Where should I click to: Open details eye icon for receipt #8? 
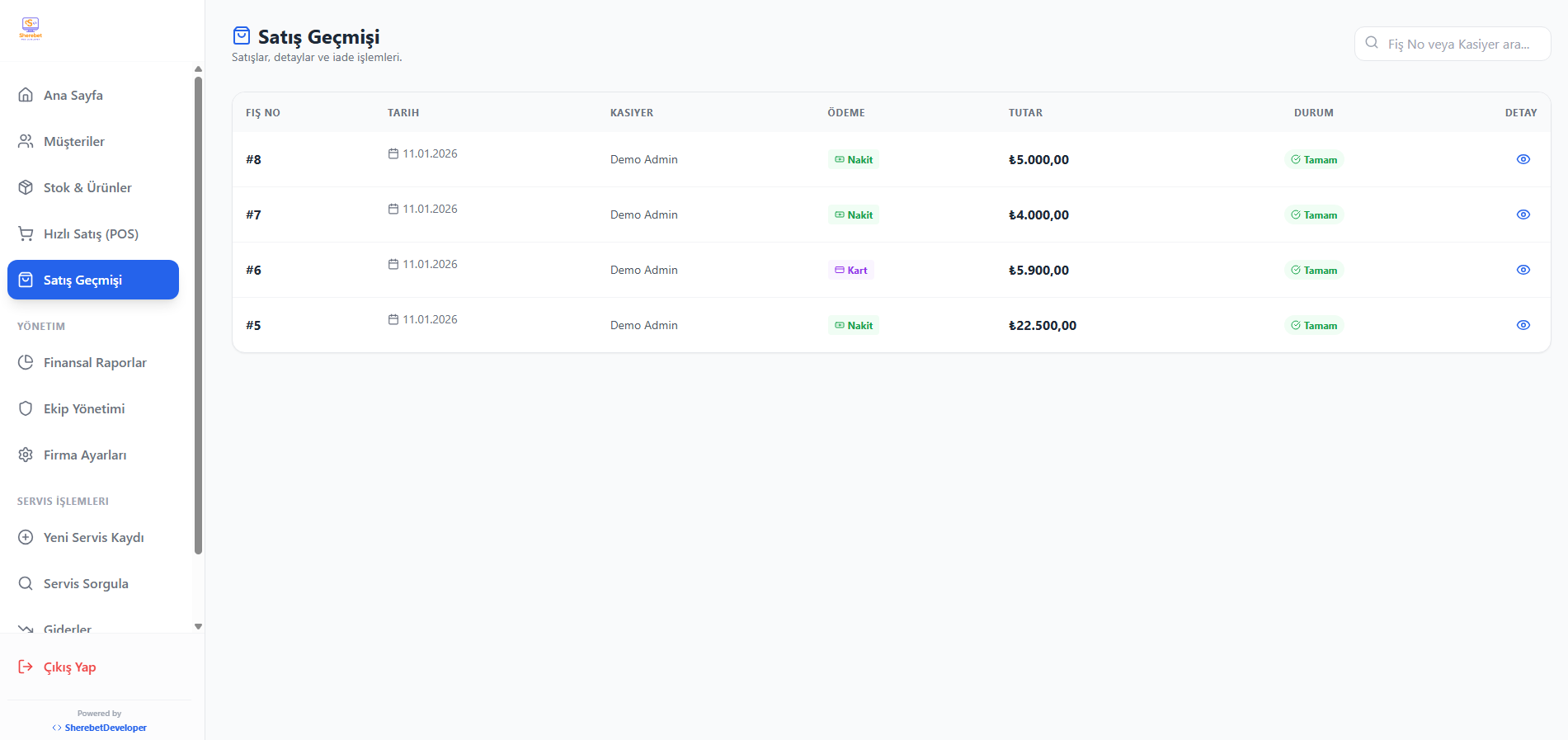[1523, 159]
